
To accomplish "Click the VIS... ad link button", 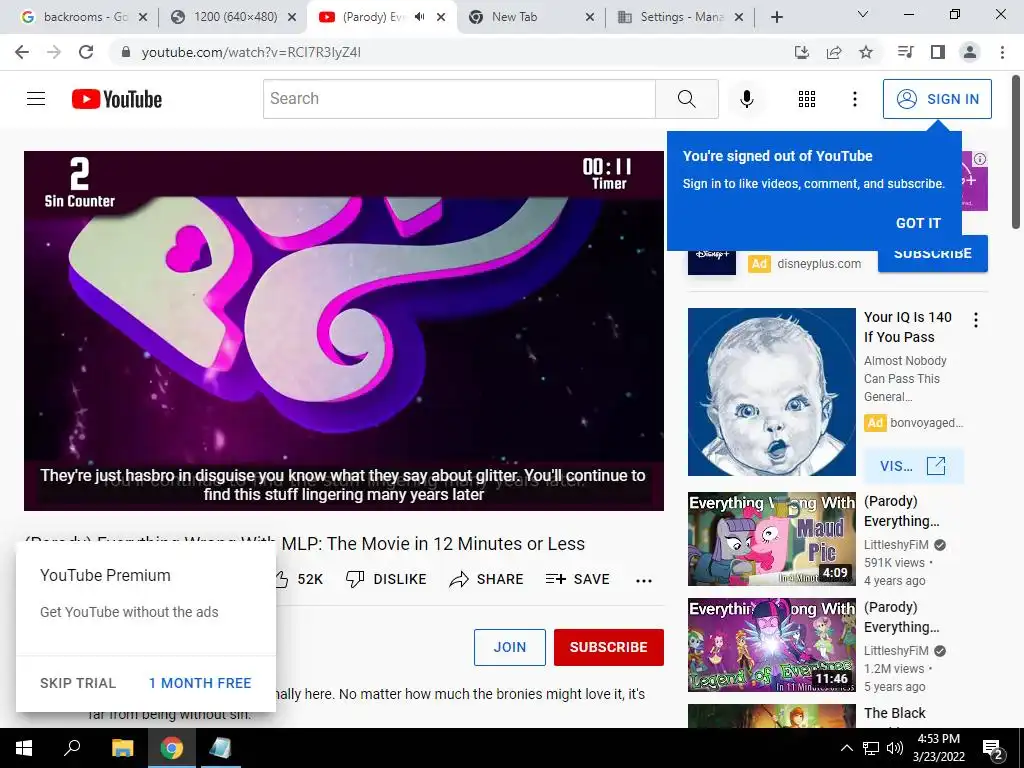I will pos(913,466).
